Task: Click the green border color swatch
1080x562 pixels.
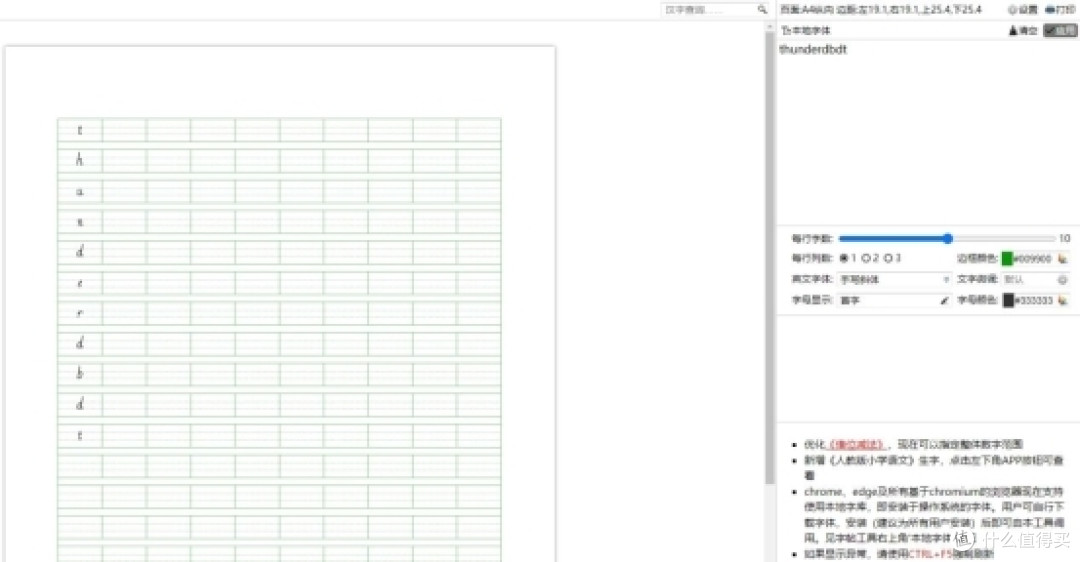Action: point(1007,259)
